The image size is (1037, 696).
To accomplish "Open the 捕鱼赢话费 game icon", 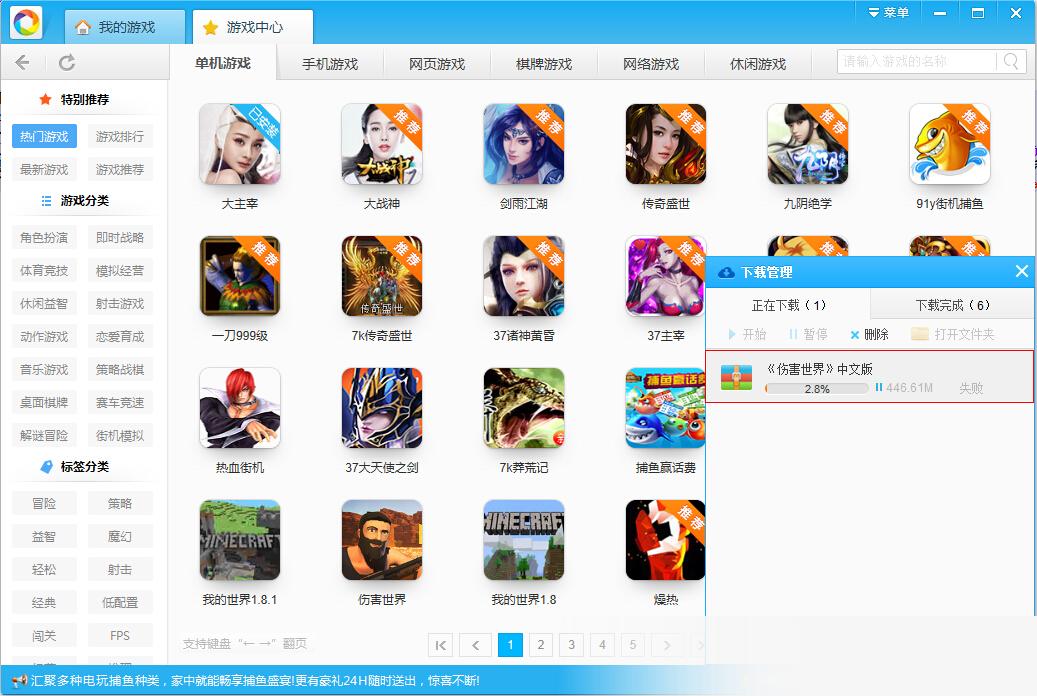I will (665, 408).
